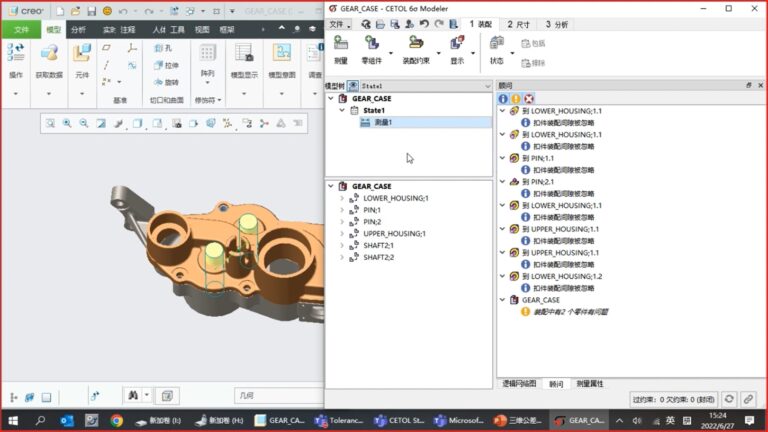The height and width of the screenshot is (432, 768).
Task: Collapse the GEAR_CASE entry in advisor list
Action: (x=503, y=300)
